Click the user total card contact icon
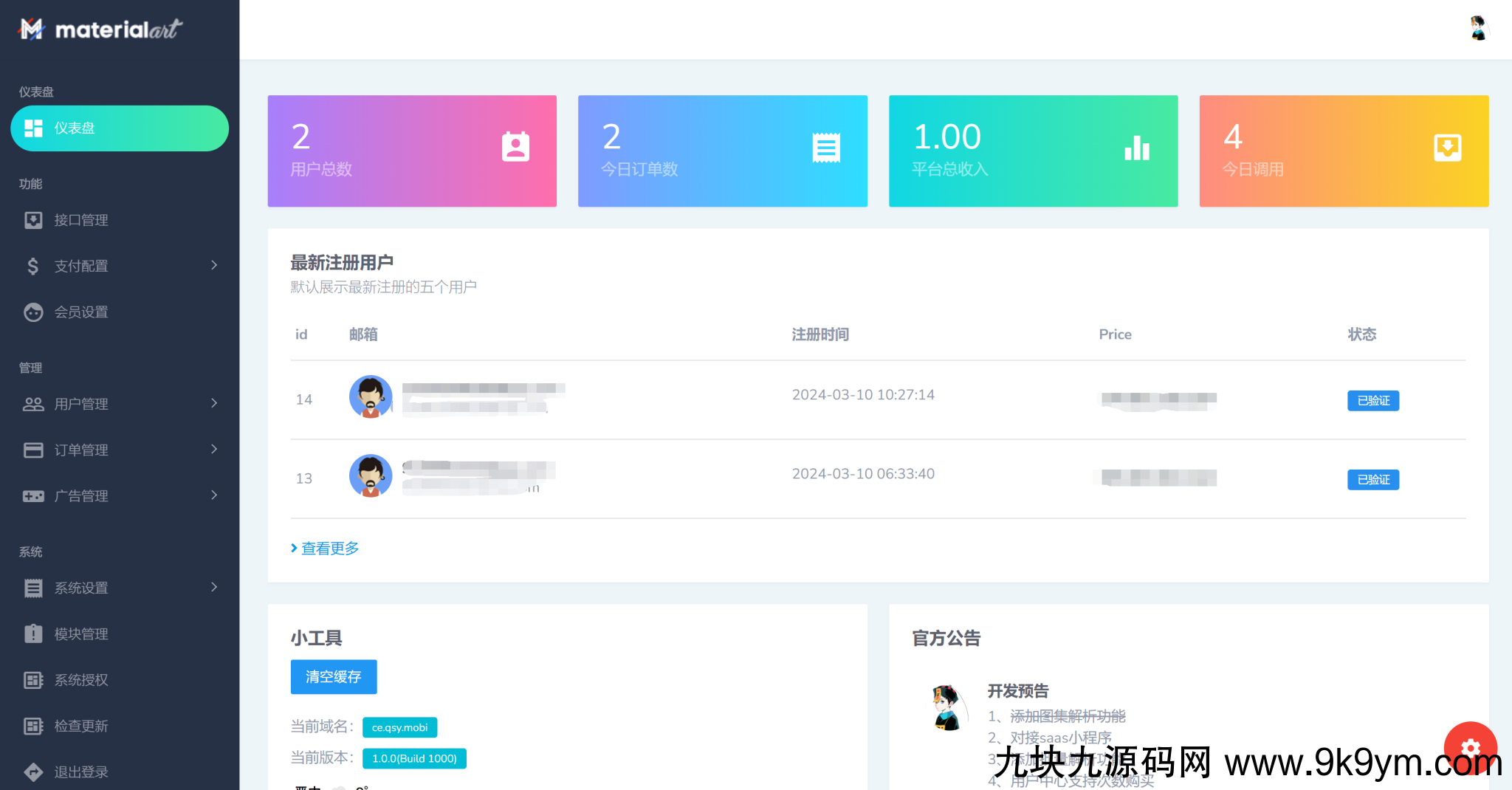Image resolution: width=1512 pixels, height=790 pixels. (x=515, y=147)
